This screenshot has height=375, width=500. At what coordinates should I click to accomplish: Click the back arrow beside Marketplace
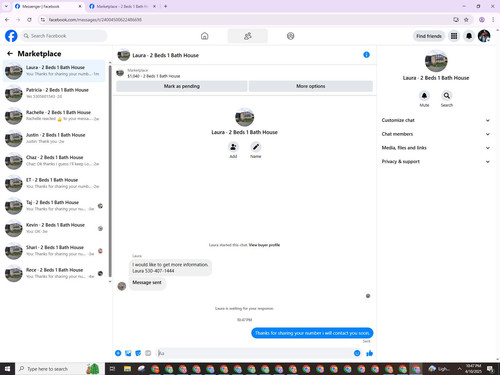click(x=10, y=53)
